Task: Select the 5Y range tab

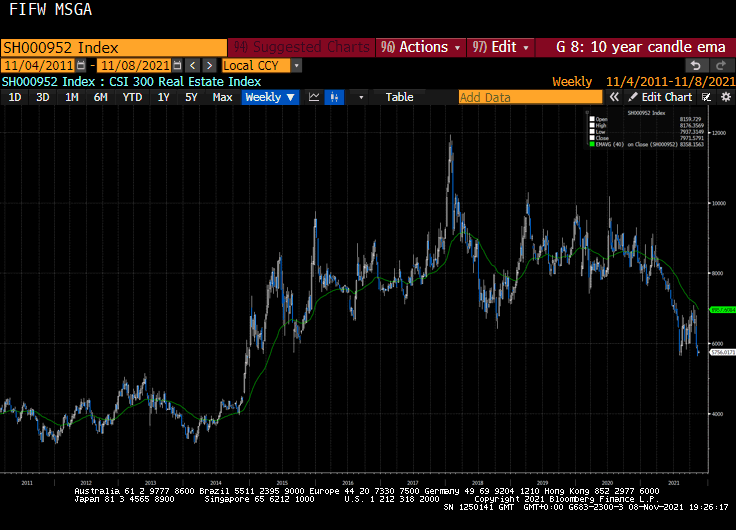Action: tap(191, 97)
